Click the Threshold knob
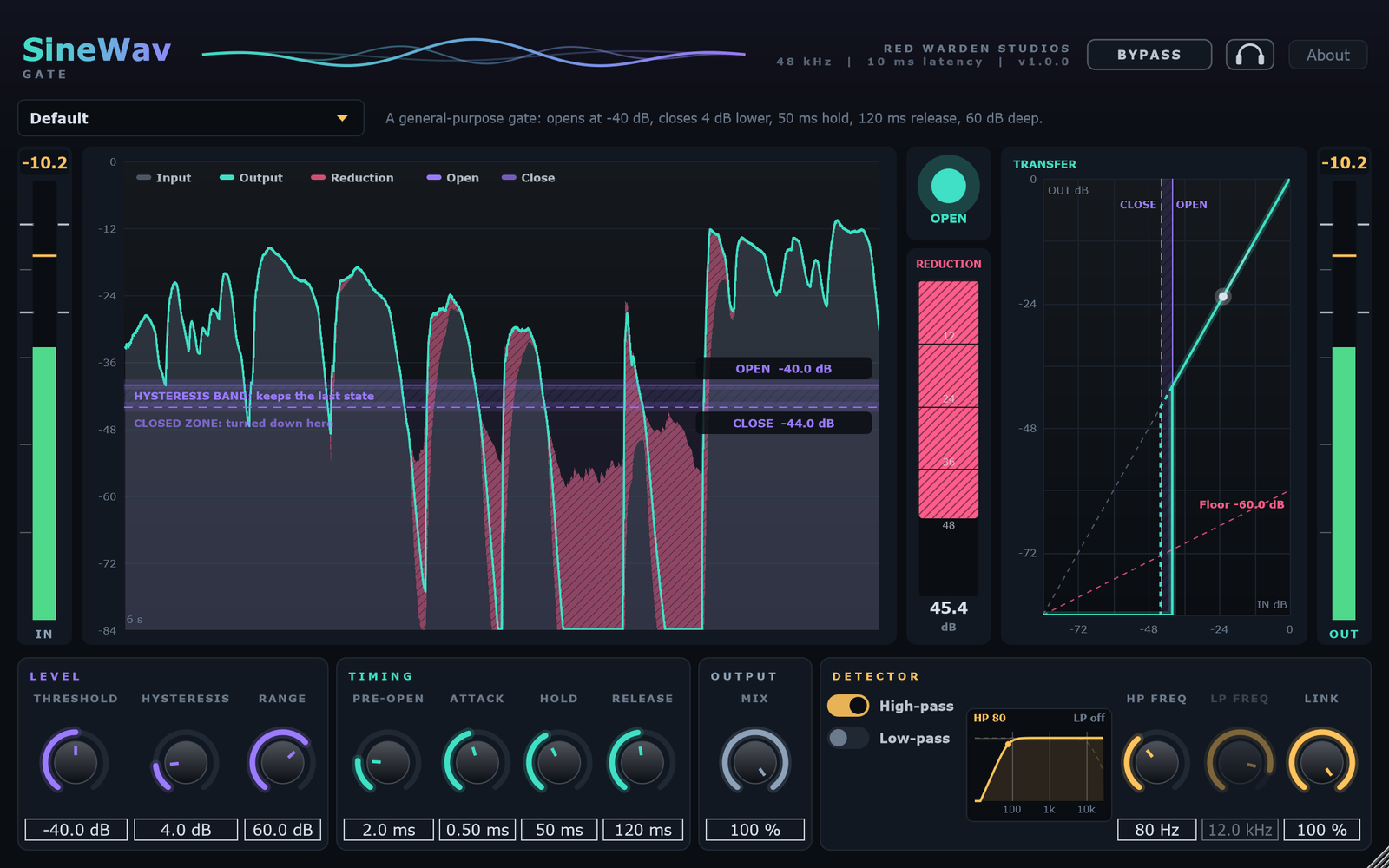Image resolution: width=1389 pixels, height=868 pixels. [x=76, y=761]
